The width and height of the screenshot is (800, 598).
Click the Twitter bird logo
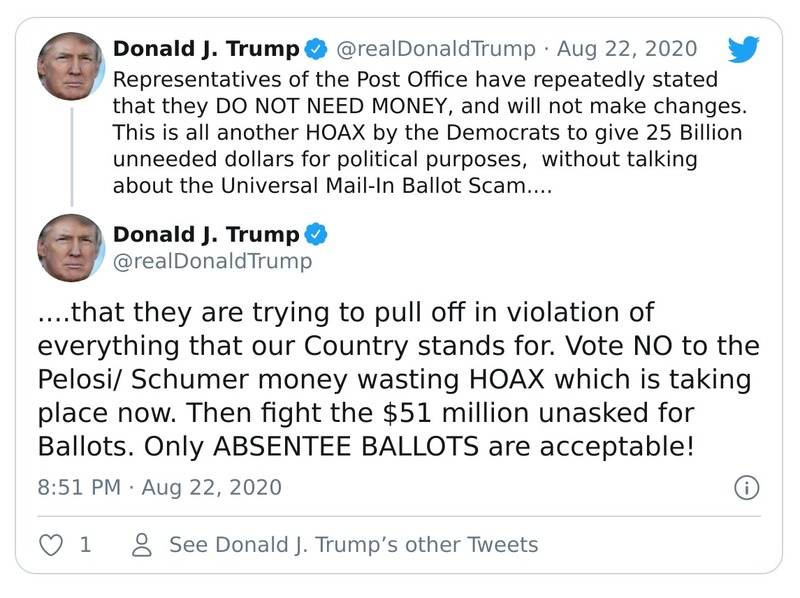pos(744,50)
